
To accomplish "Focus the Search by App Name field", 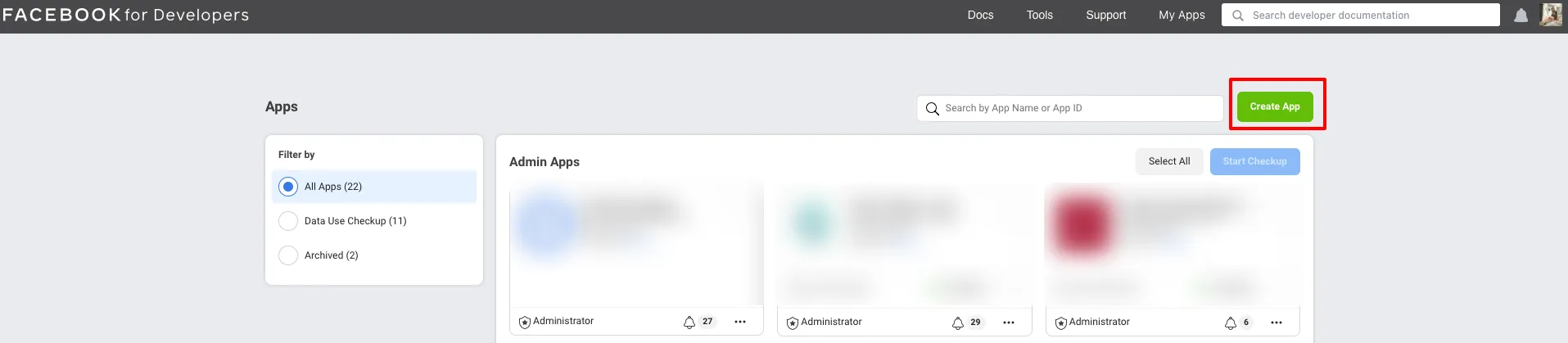I will [1070, 108].
